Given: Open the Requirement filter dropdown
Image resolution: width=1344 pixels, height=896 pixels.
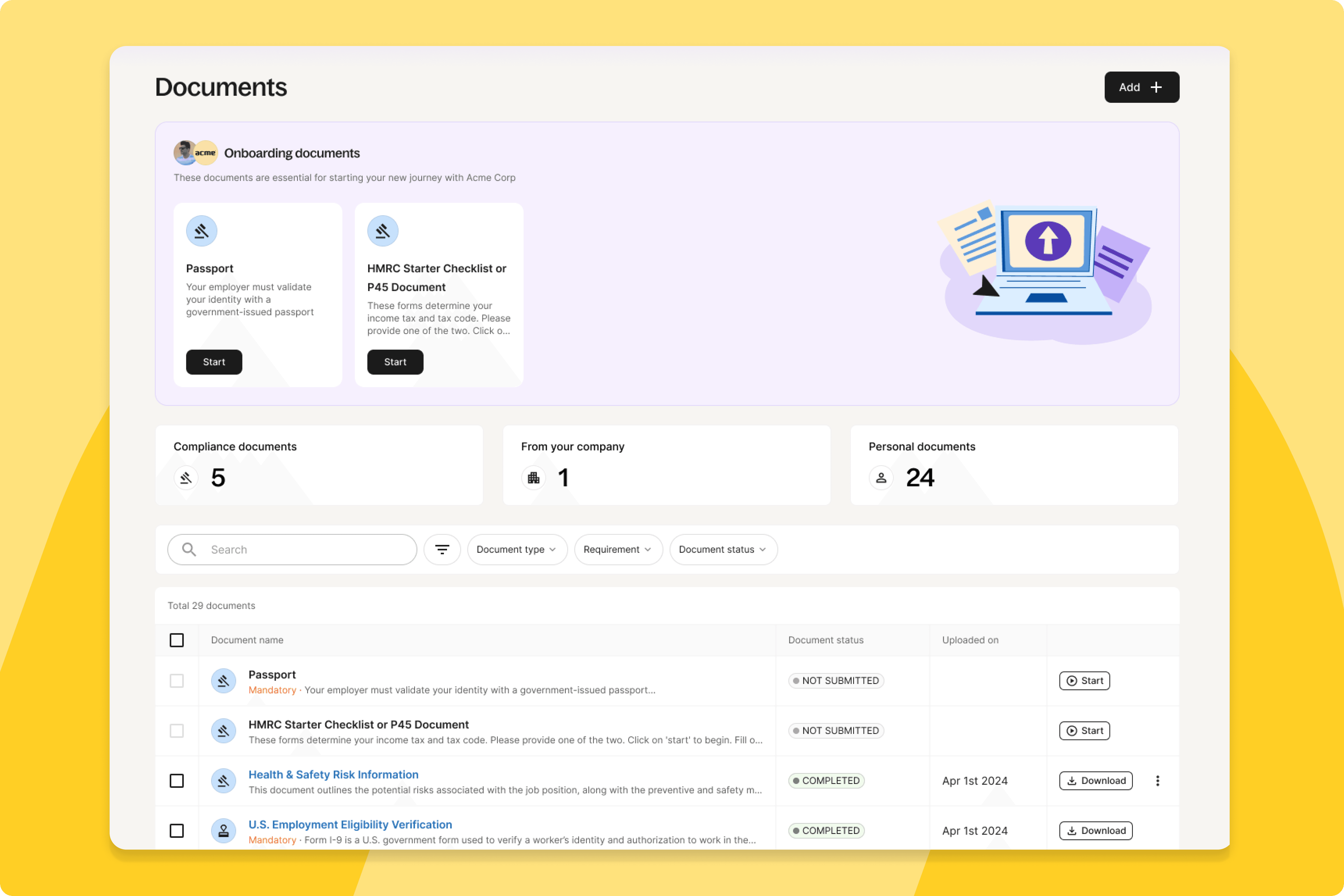Looking at the screenshot, I should [618, 549].
